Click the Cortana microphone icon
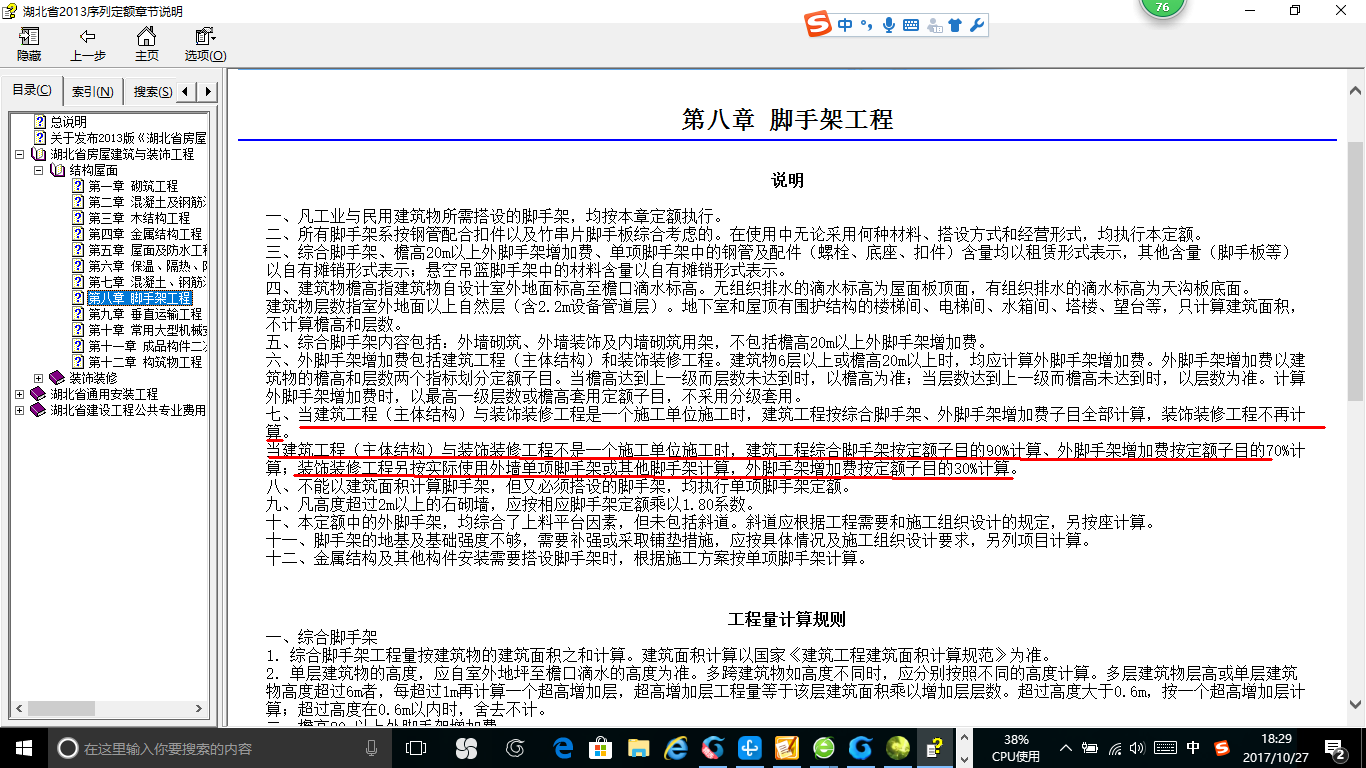 (x=372, y=748)
